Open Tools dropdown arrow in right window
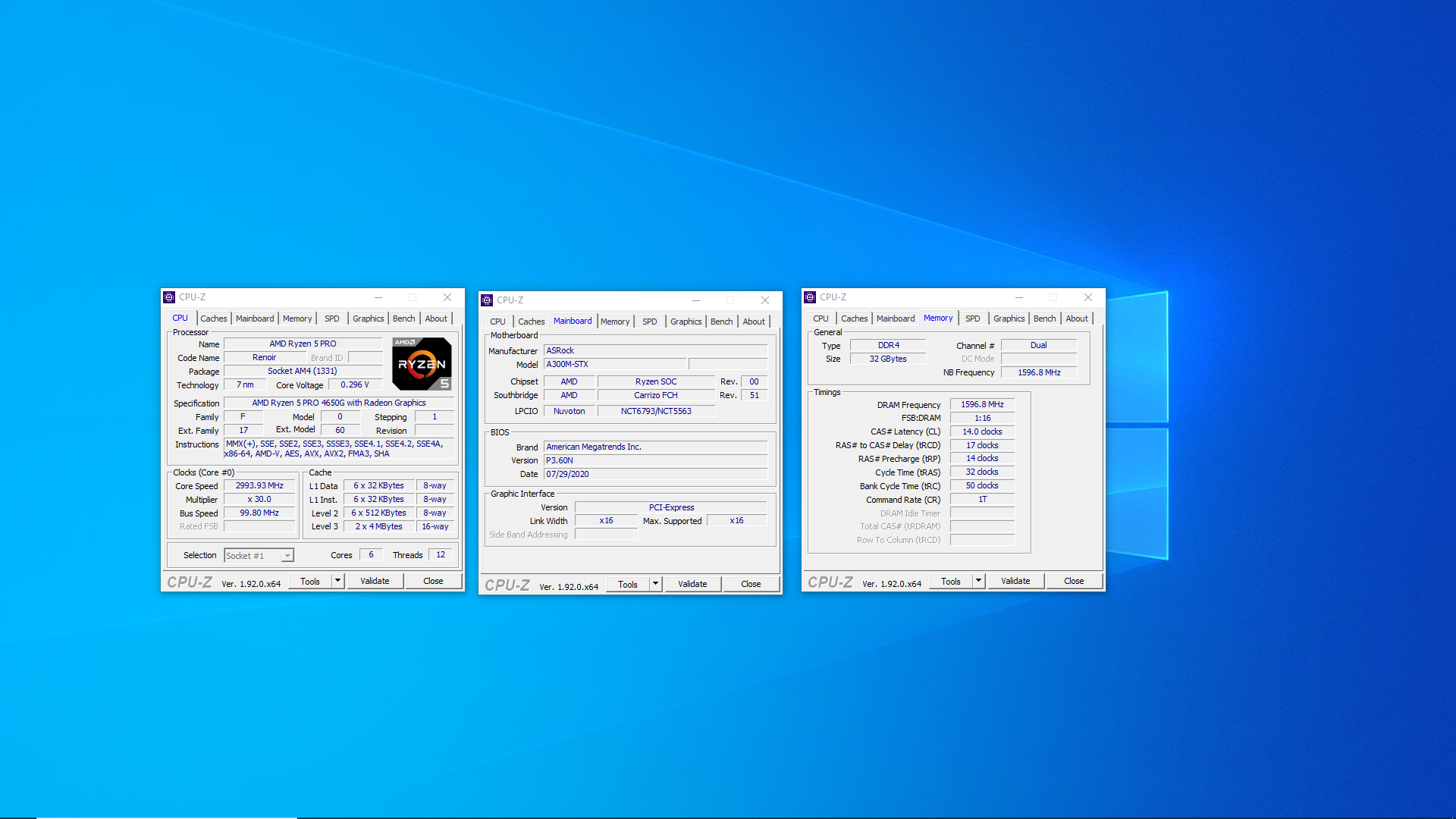The image size is (1456, 819). coord(978,581)
